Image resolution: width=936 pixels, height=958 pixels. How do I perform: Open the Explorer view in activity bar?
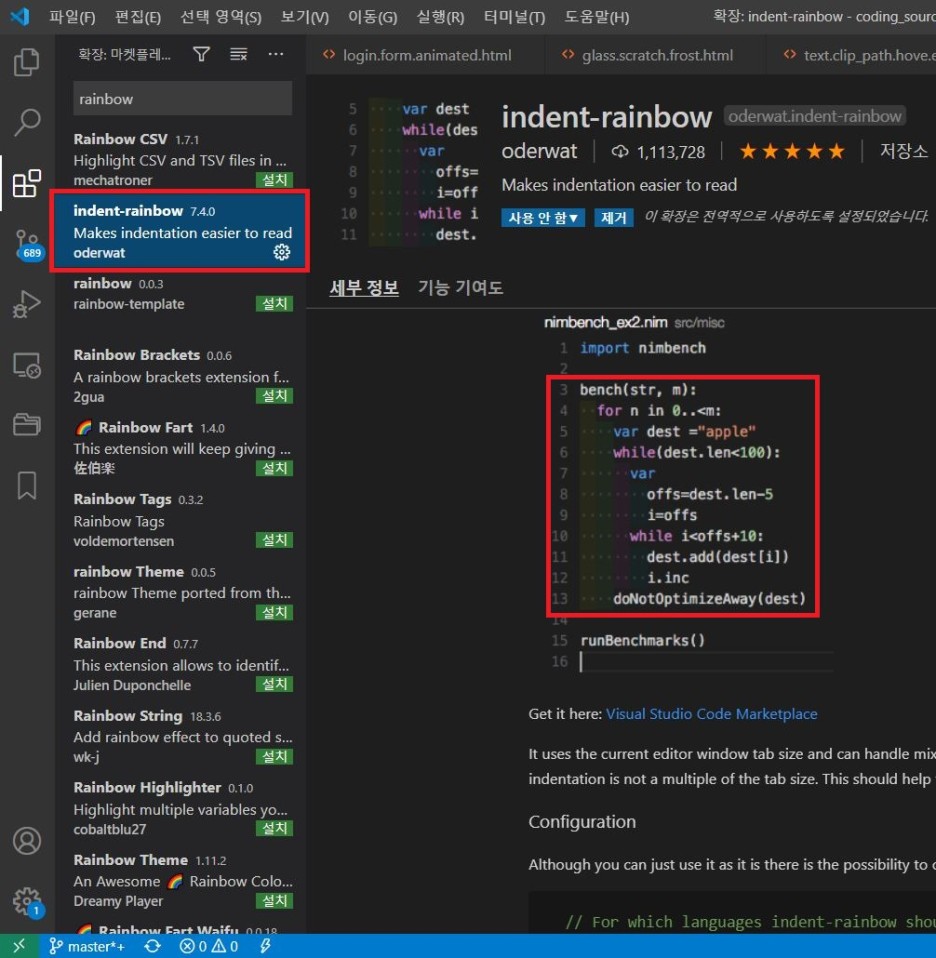pos(26,62)
